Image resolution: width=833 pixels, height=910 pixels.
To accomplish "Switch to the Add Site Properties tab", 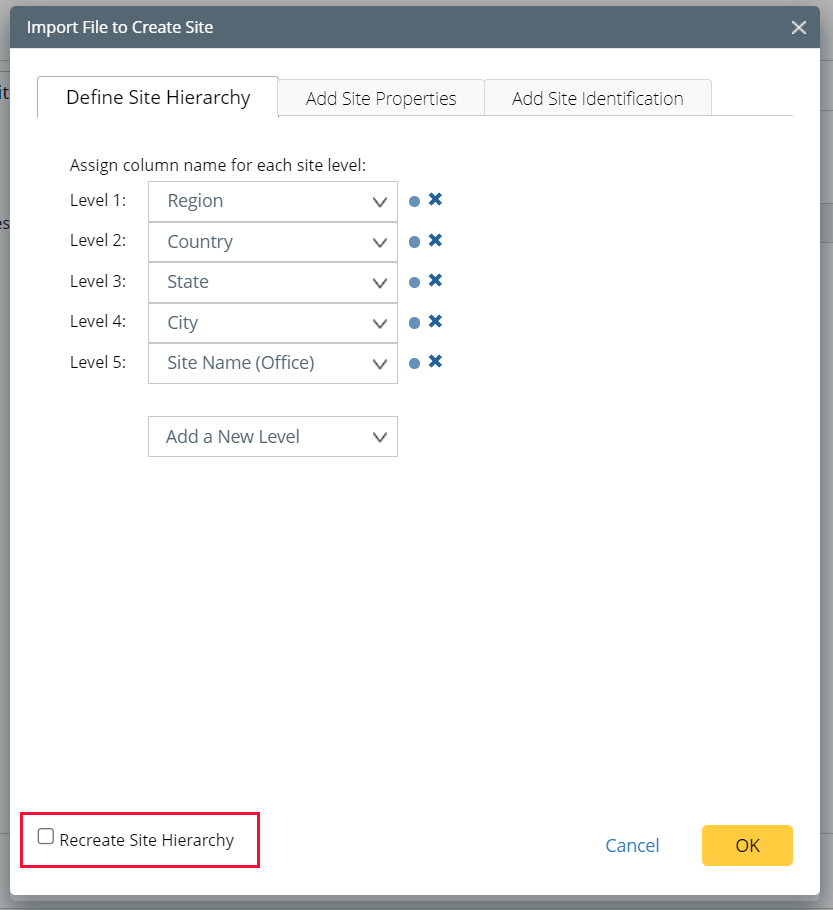I will [x=380, y=97].
